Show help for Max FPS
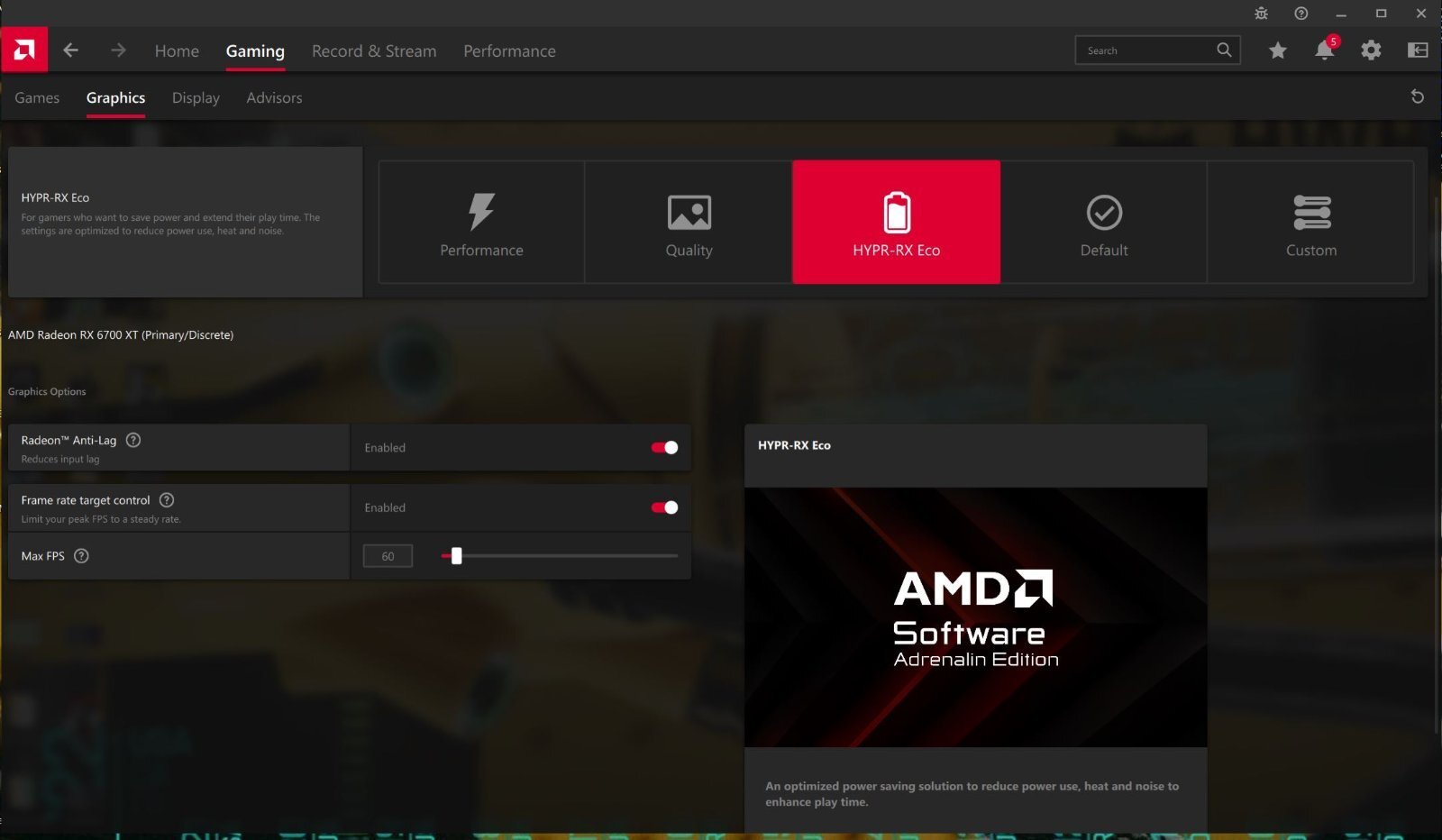 (x=81, y=556)
